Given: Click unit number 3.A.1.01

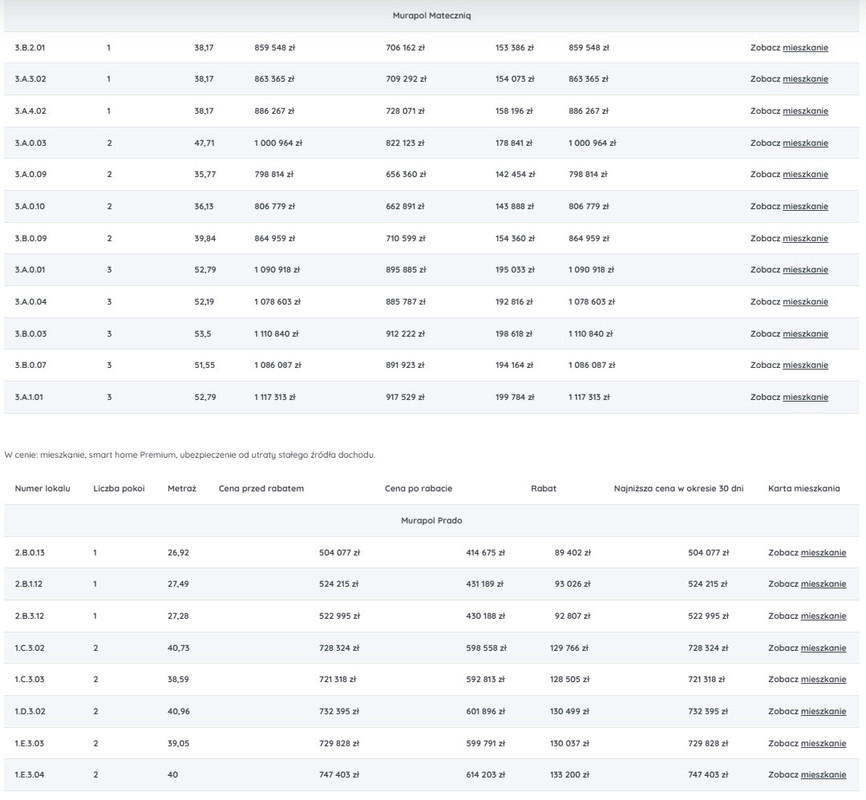Looking at the screenshot, I should click(x=29, y=397).
